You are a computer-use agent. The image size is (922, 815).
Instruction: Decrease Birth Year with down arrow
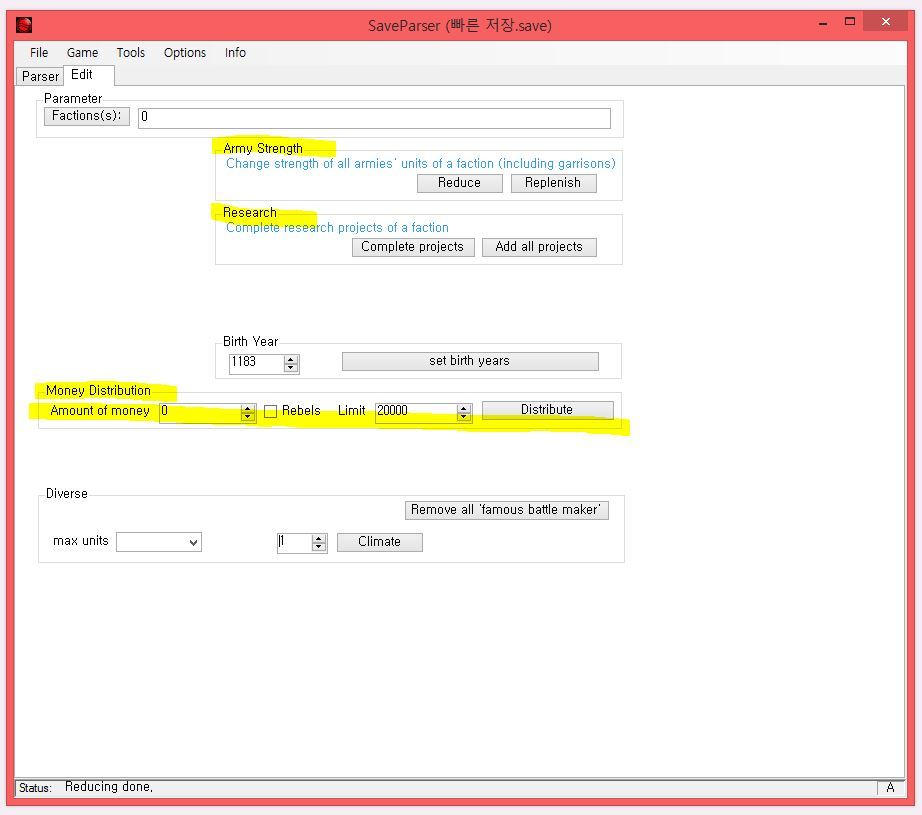[290, 368]
